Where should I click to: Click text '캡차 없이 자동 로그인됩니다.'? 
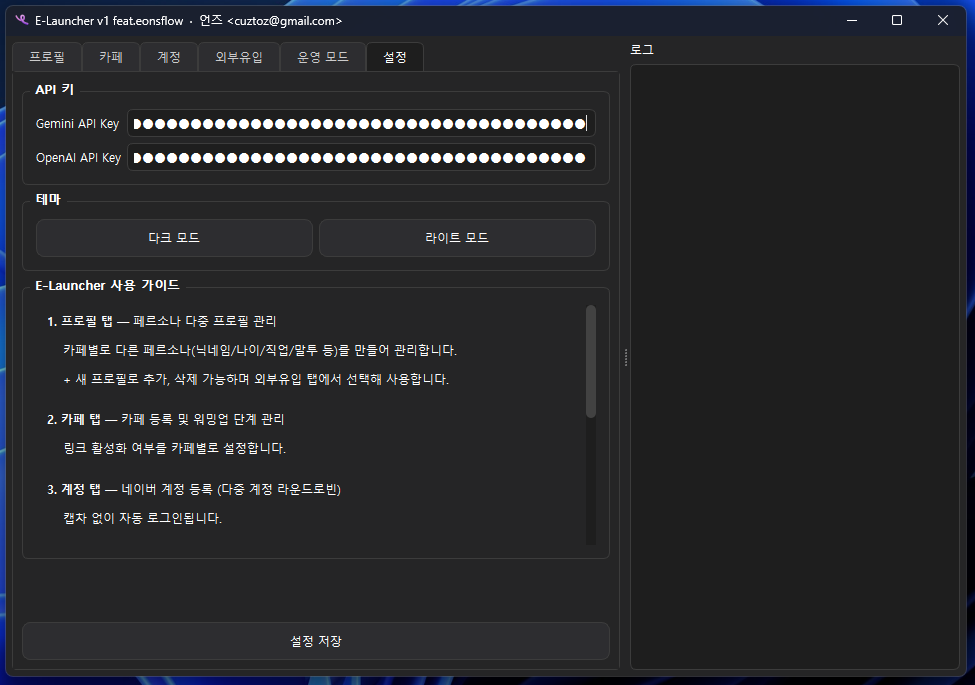coord(142,518)
